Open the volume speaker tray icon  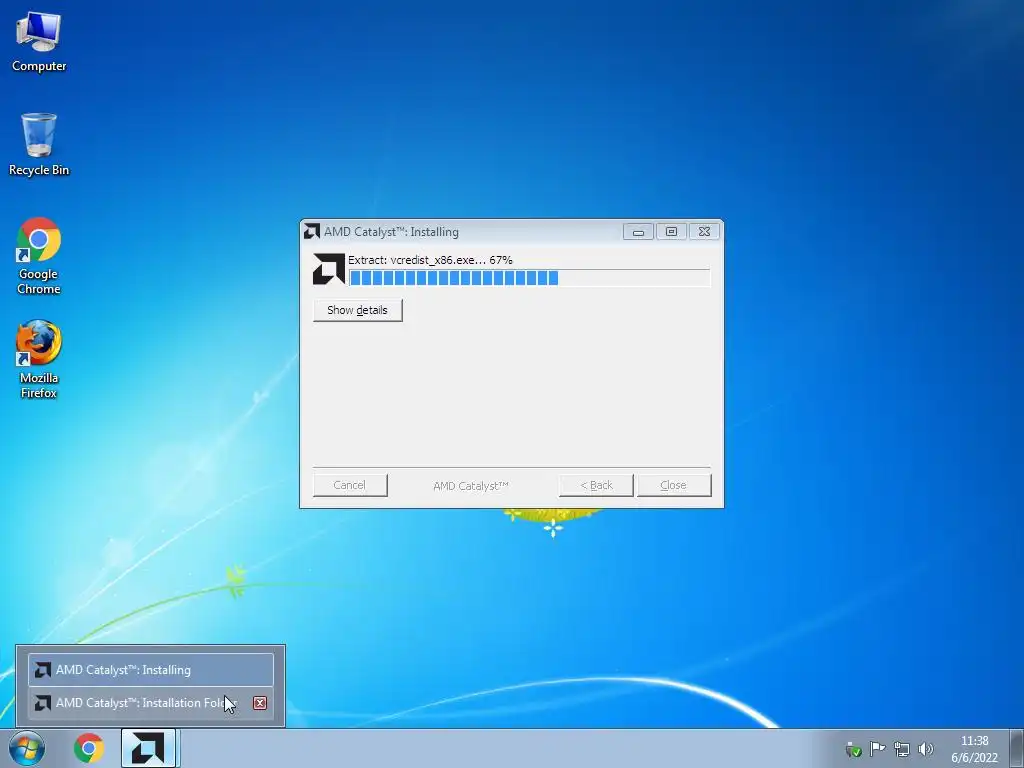(925, 748)
